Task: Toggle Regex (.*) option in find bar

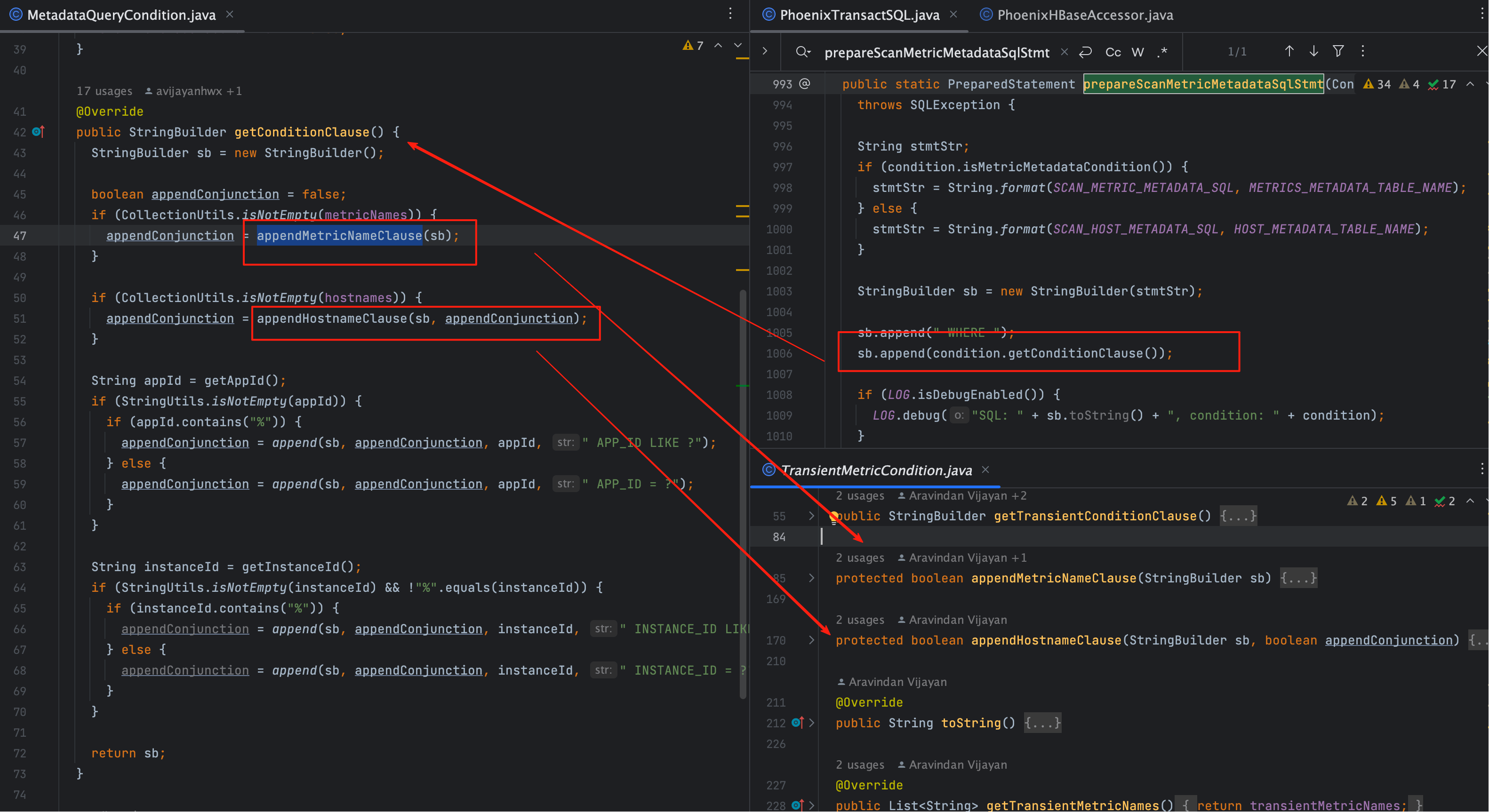Action: (x=1162, y=52)
